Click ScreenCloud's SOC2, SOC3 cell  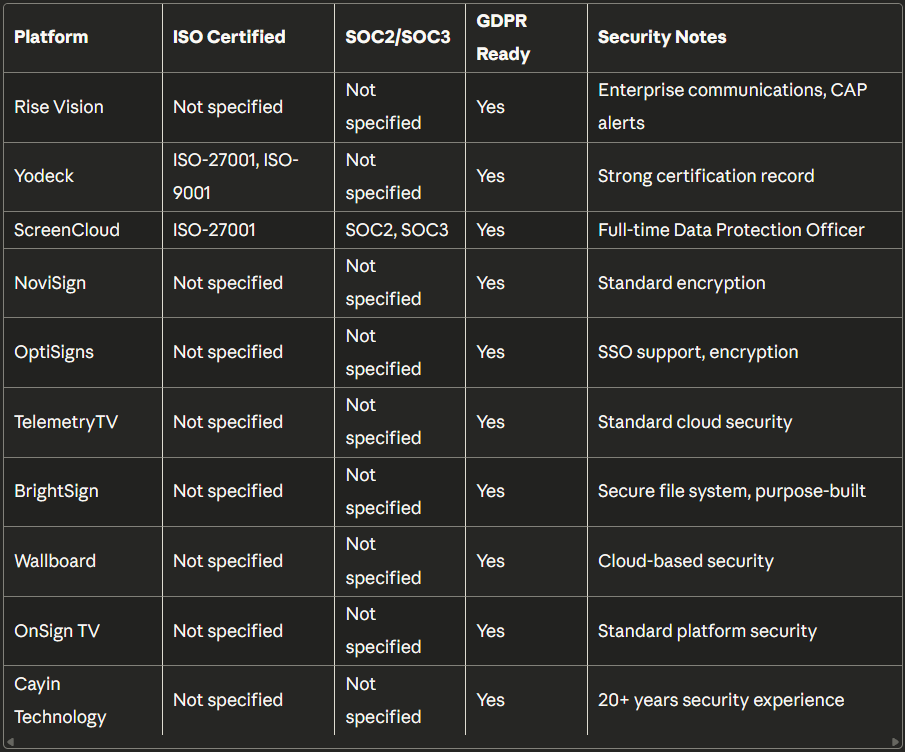(x=397, y=230)
